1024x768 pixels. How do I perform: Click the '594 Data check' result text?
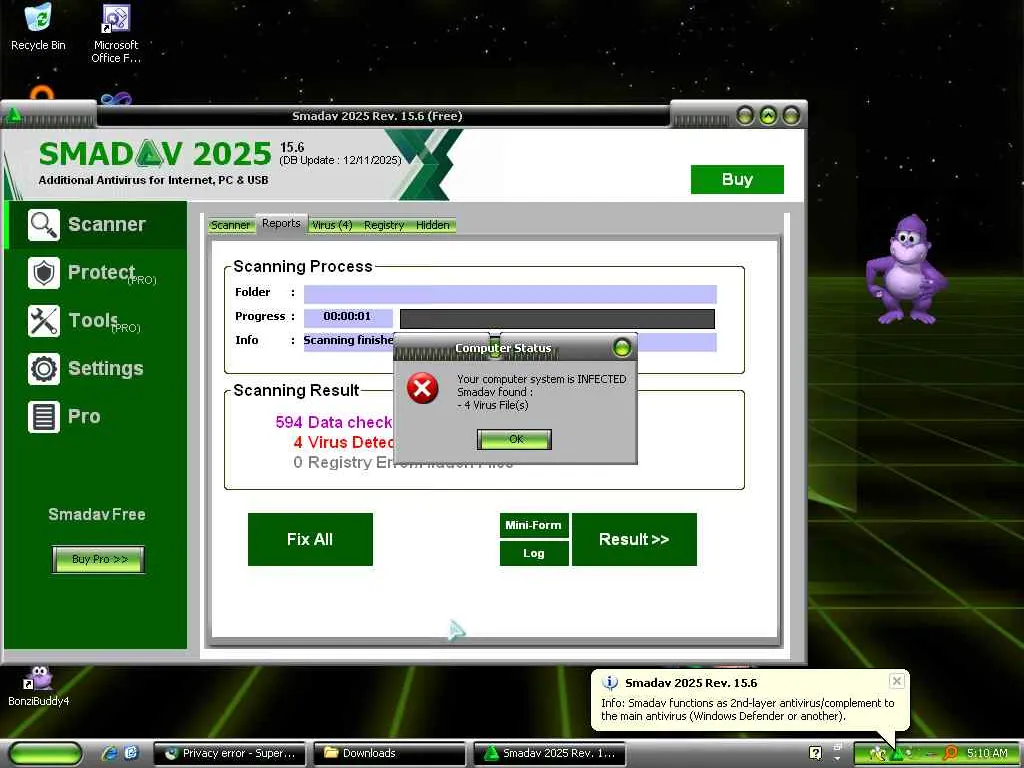[x=333, y=423]
